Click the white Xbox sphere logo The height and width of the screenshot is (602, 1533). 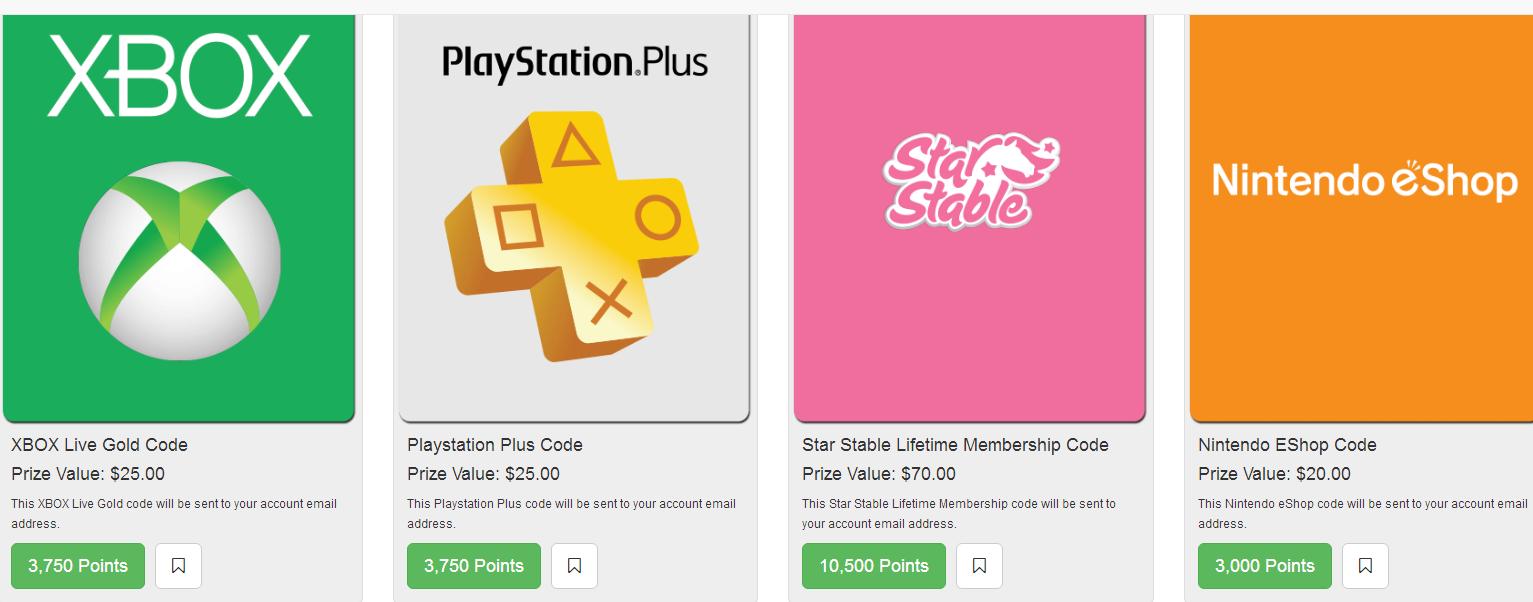[x=180, y=262]
